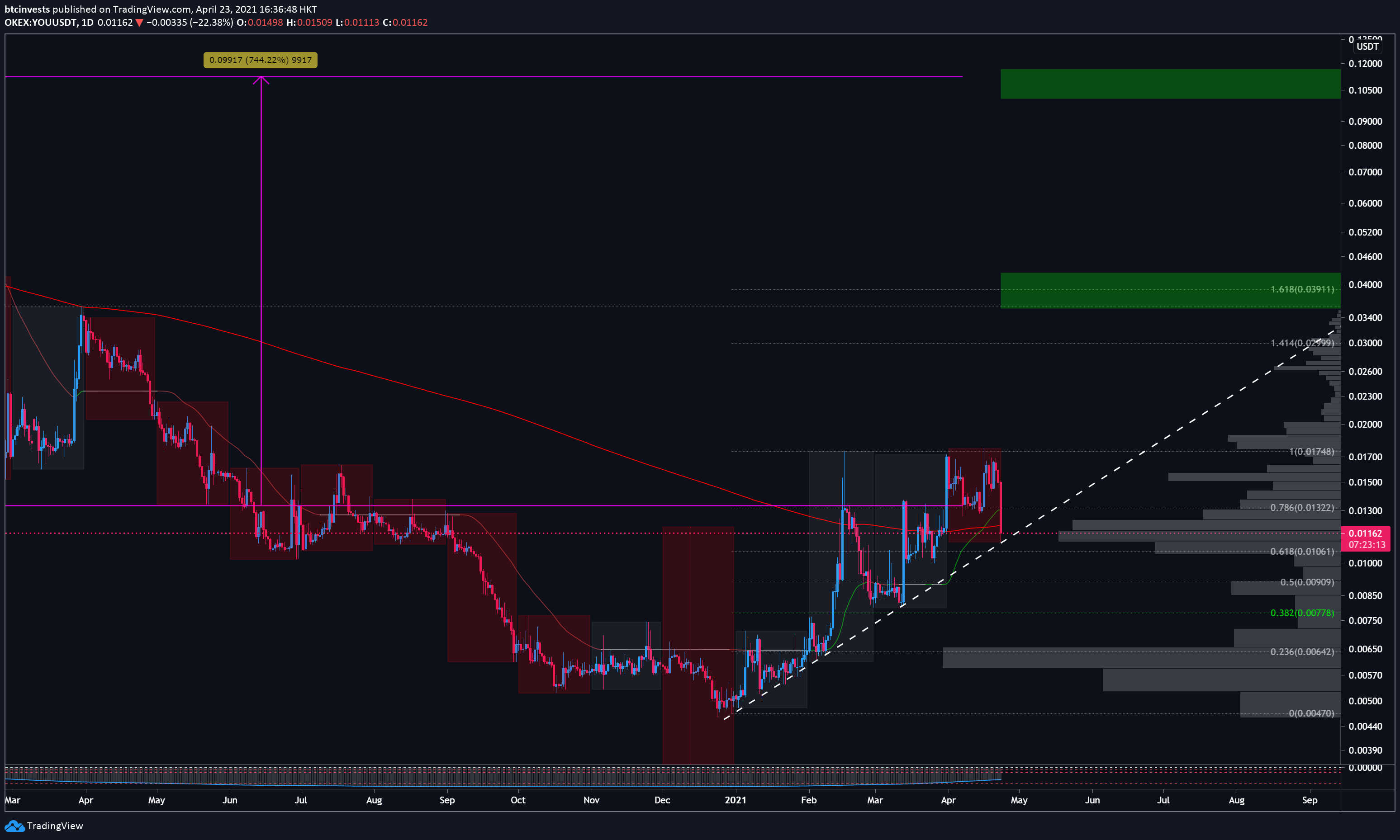Viewport: 1400px width, 840px height.
Task: Click the Apr 2021 label right of Mar on time axis
Action: [x=948, y=800]
